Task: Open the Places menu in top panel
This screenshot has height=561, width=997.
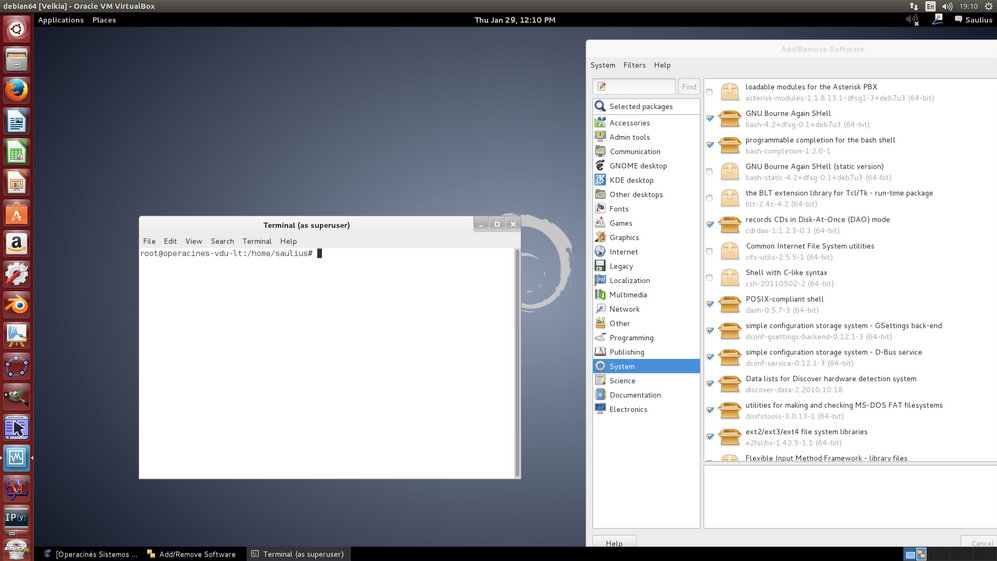Action: point(104,20)
